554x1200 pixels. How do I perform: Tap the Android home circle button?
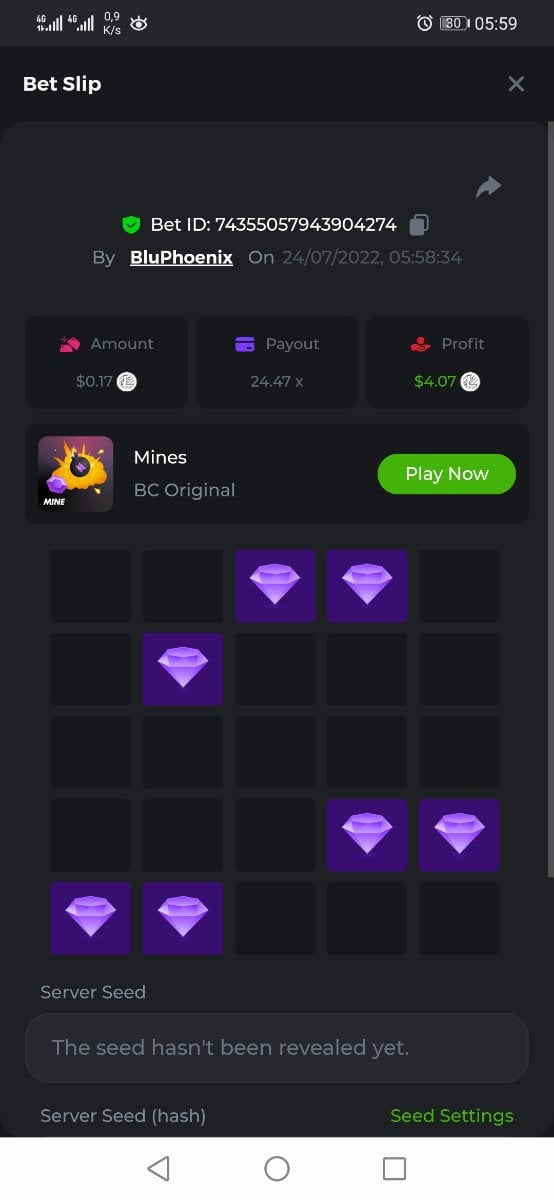[x=277, y=1168]
